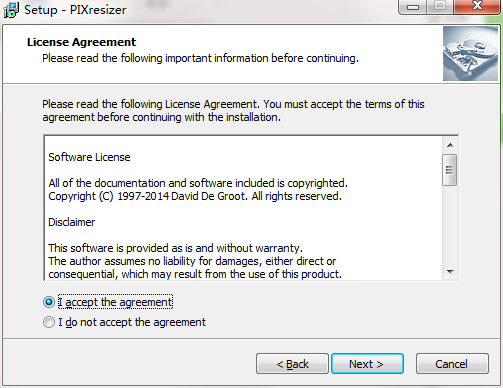The width and height of the screenshot is (503, 388).
Task: Continue installation with the Next button
Action: coord(367,364)
